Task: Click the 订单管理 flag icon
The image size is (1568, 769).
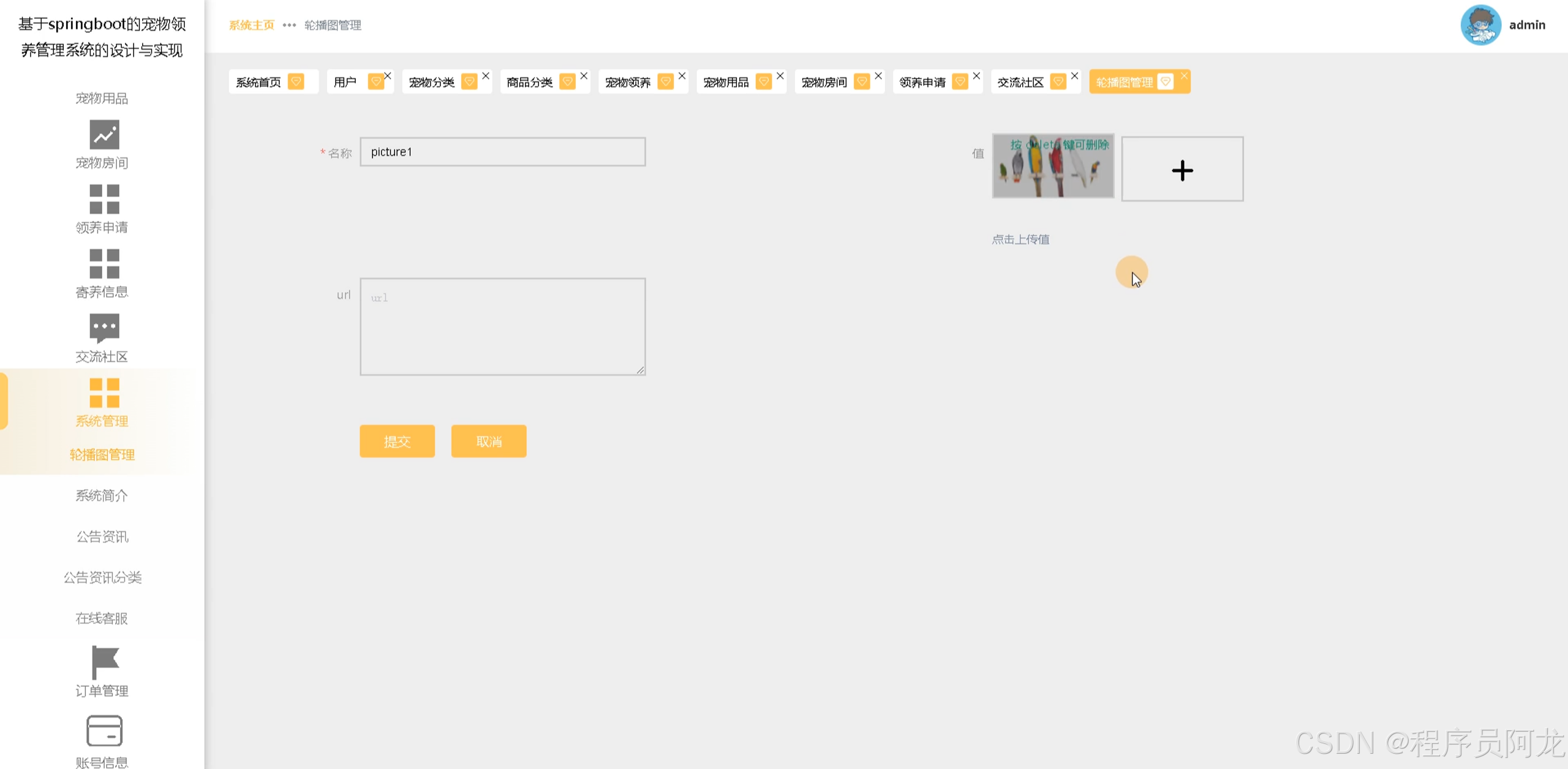Action: pos(104,662)
